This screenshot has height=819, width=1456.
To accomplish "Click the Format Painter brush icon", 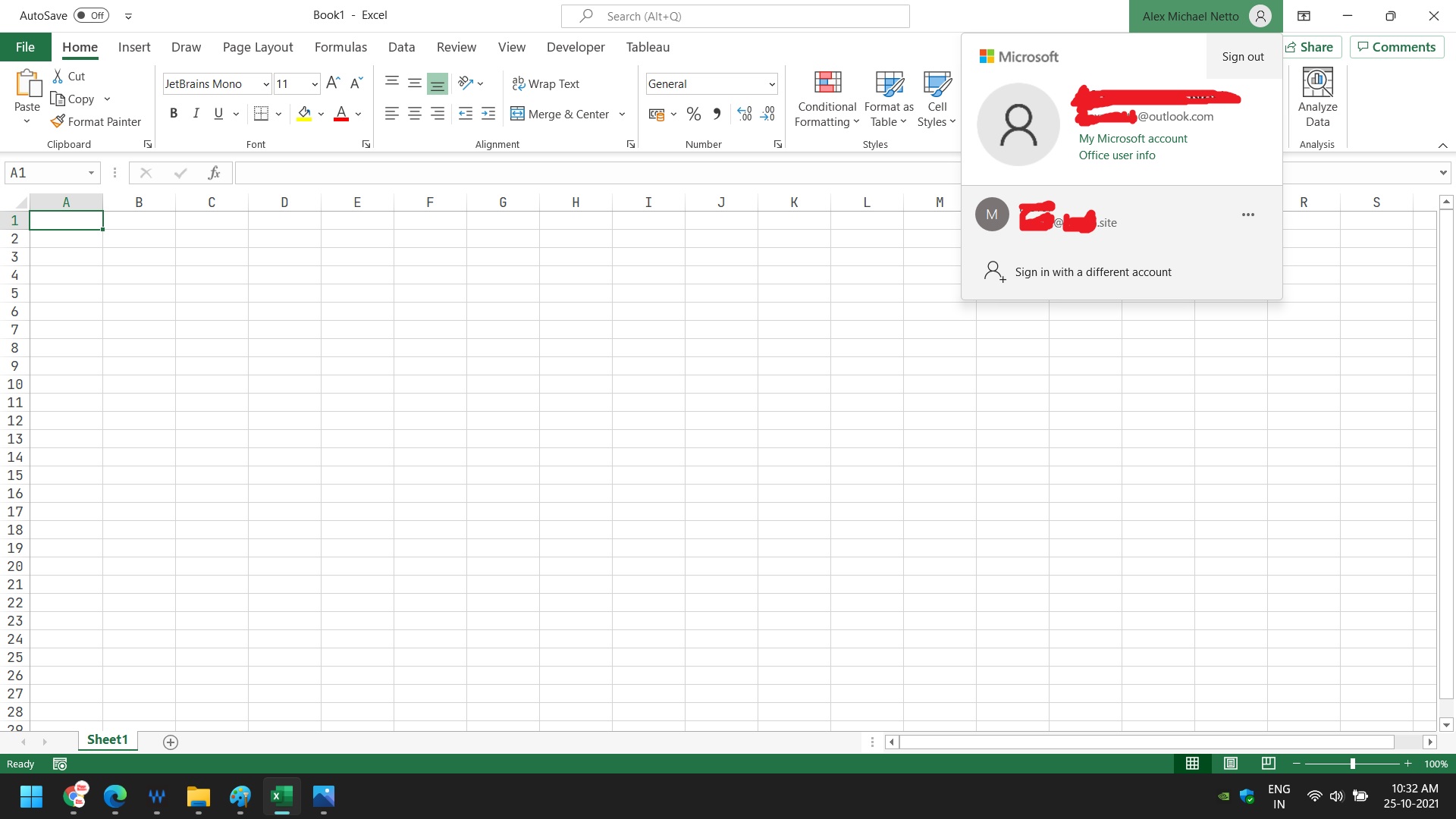I will 58,121.
